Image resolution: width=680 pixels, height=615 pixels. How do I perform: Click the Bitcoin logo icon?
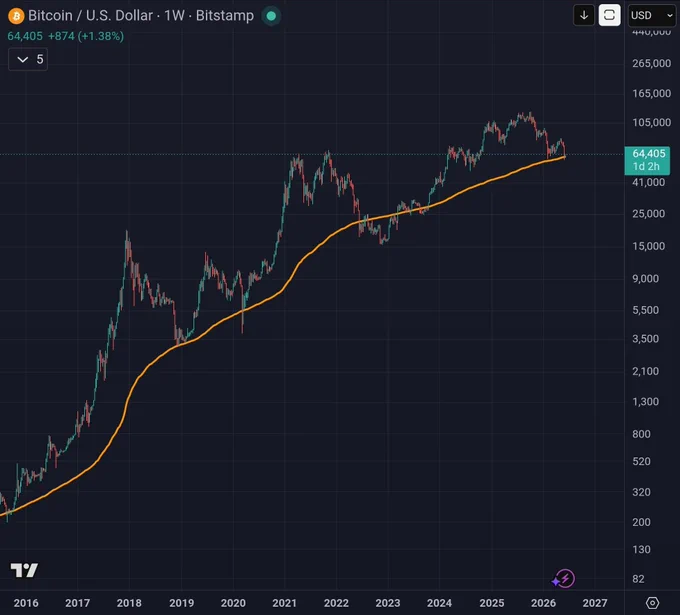[x=16, y=16]
